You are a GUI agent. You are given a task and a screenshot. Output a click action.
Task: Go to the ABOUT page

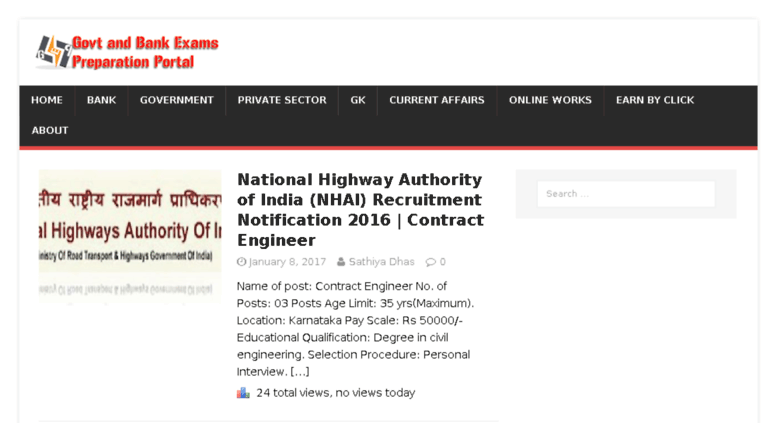click(x=50, y=131)
